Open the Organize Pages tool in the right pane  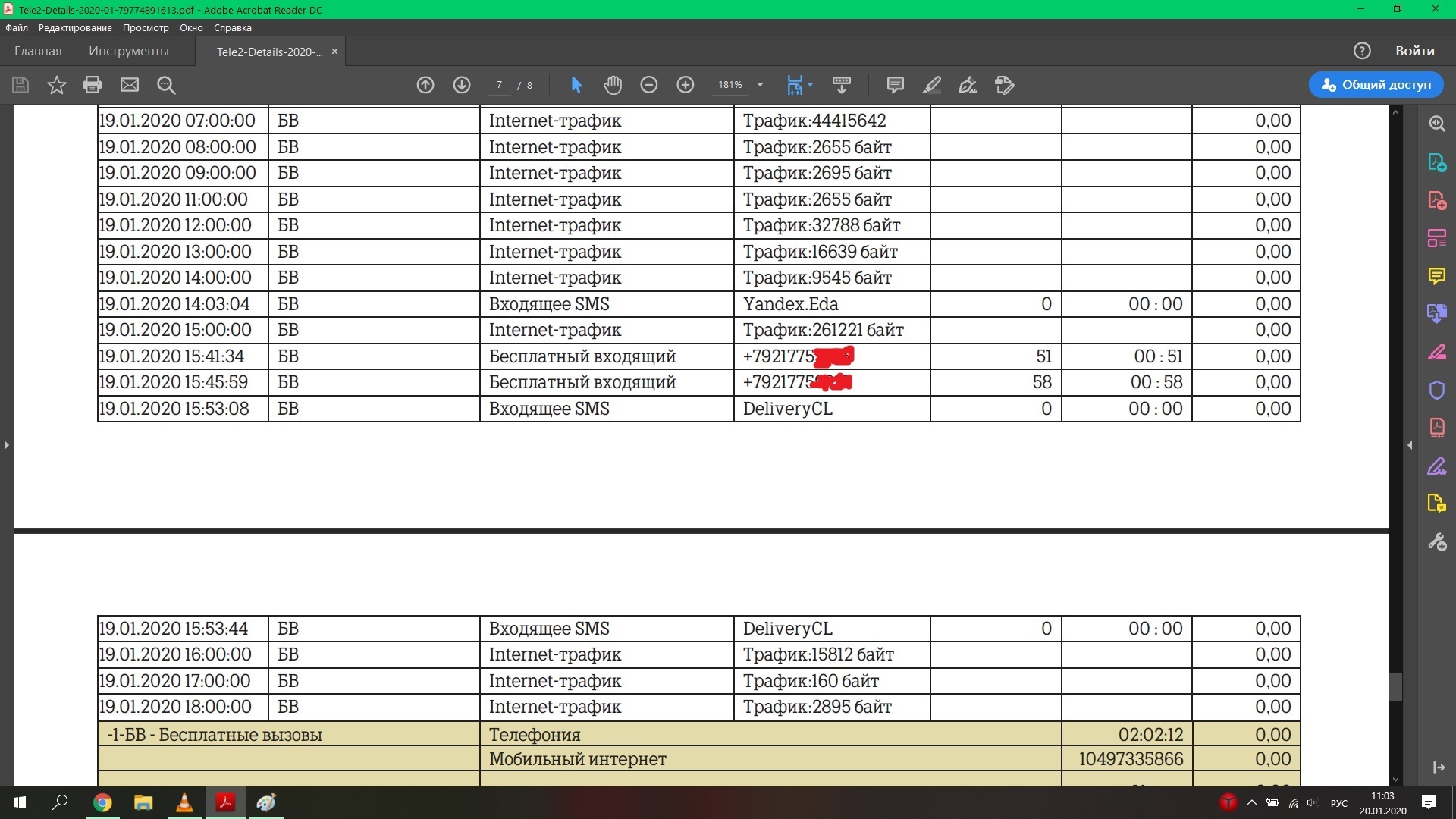point(1437,238)
